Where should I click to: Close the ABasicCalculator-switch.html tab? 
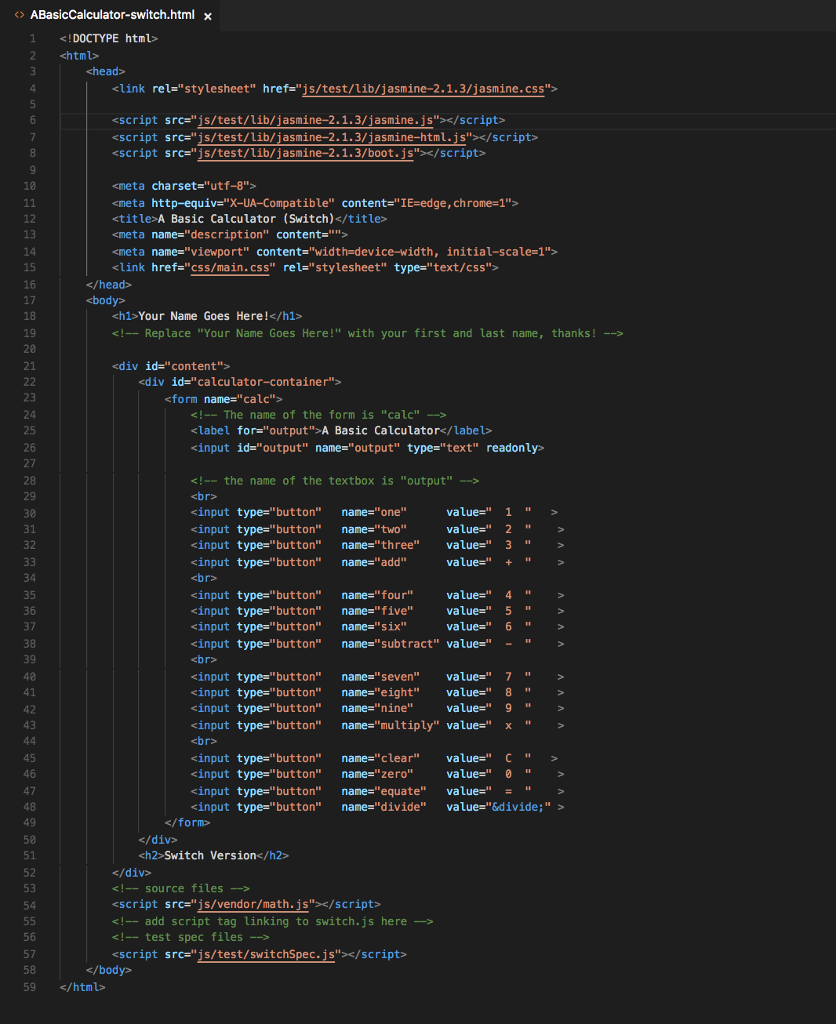(x=207, y=16)
